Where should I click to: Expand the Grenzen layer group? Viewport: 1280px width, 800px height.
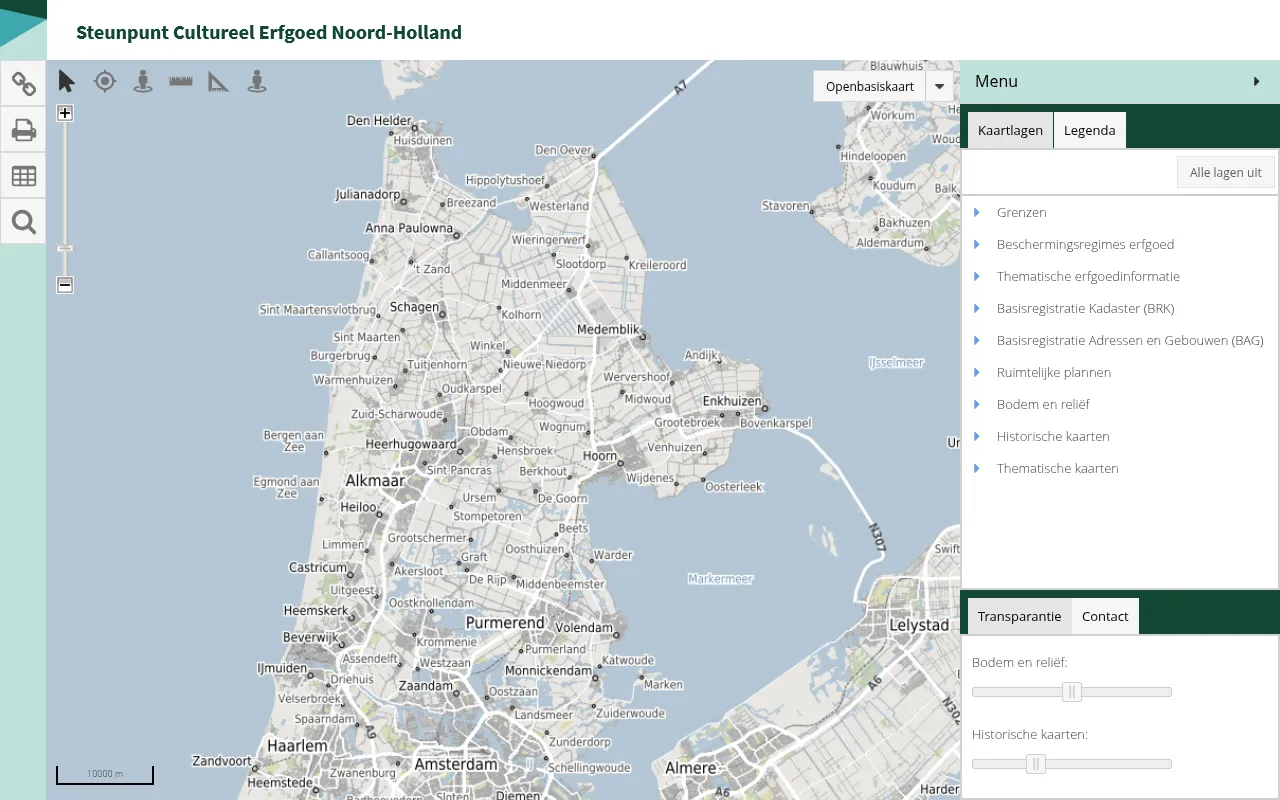976,212
